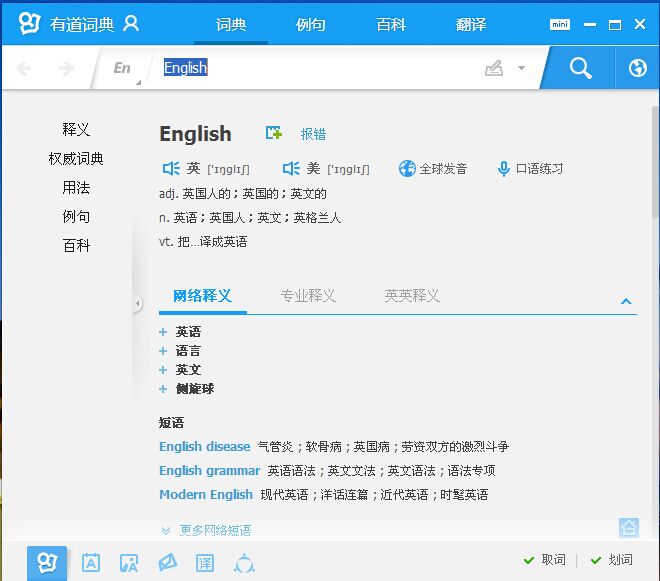Image resolution: width=660 pixels, height=581 pixels.
Task: Switch to mini window mode
Action: (x=559, y=24)
